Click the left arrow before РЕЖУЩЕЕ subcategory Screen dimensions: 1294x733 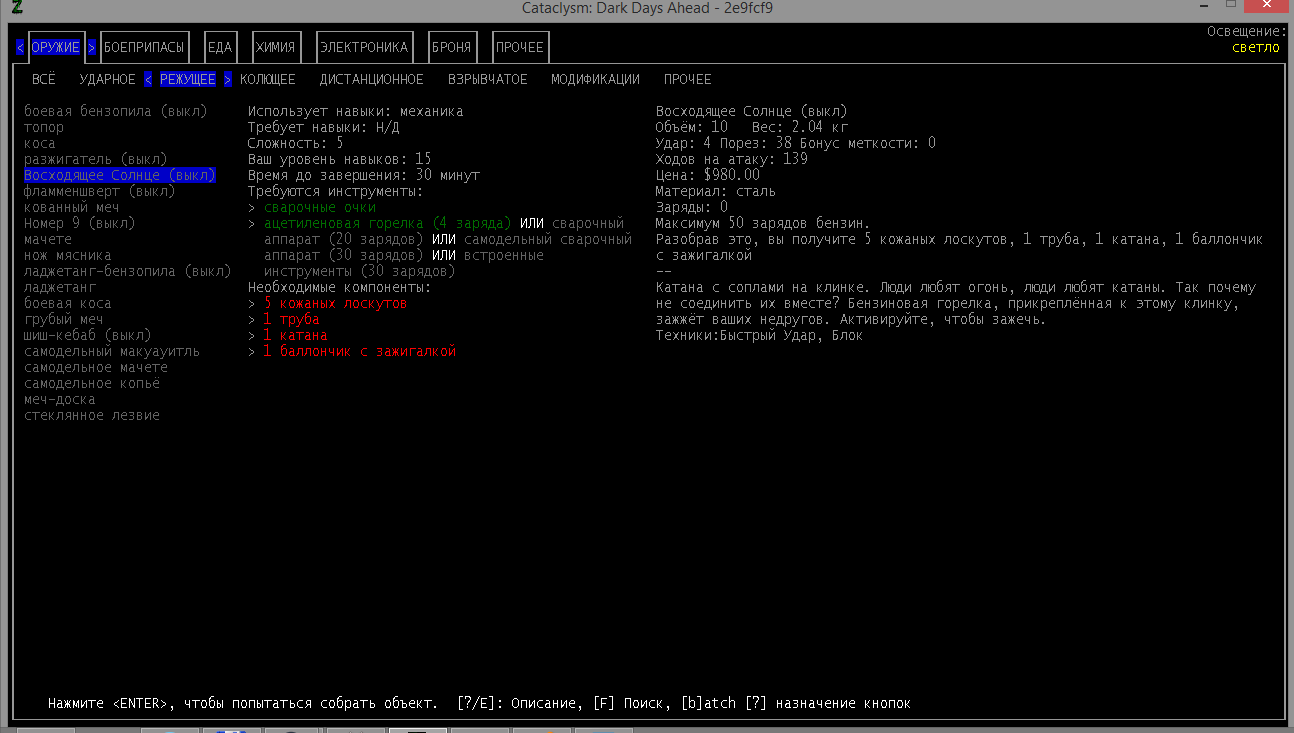coord(148,79)
